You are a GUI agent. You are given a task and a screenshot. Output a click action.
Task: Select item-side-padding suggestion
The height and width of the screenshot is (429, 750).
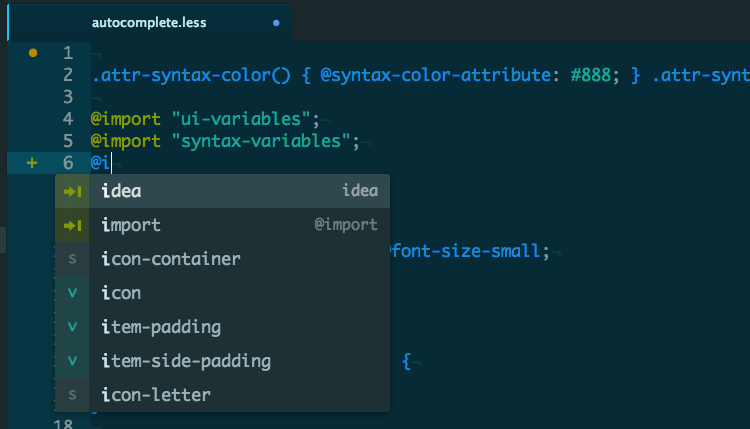click(222, 361)
